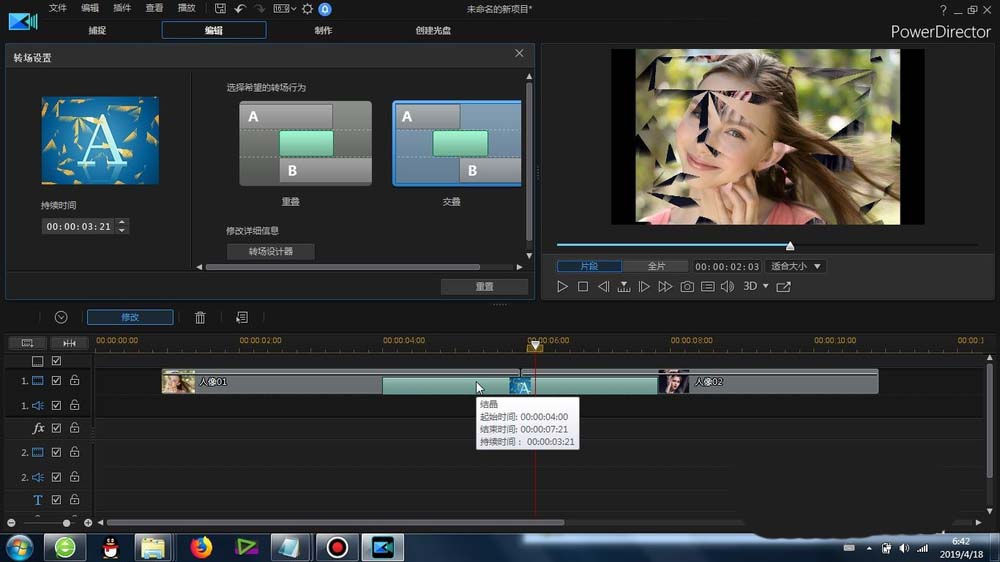Click the timeline playhead marker
Viewport: 1000px width, 562px height.
click(535, 345)
